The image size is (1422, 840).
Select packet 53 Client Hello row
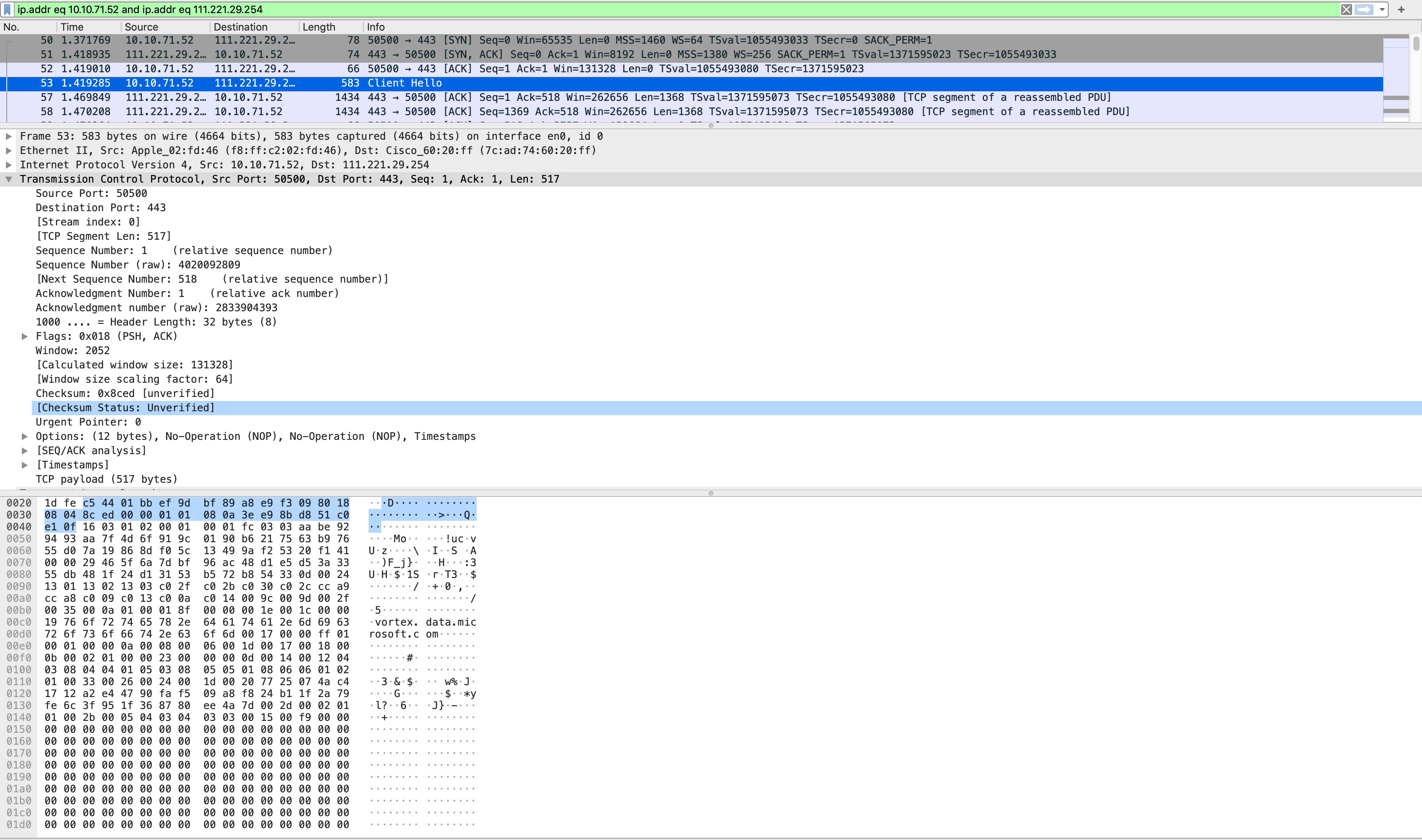(692, 83)
